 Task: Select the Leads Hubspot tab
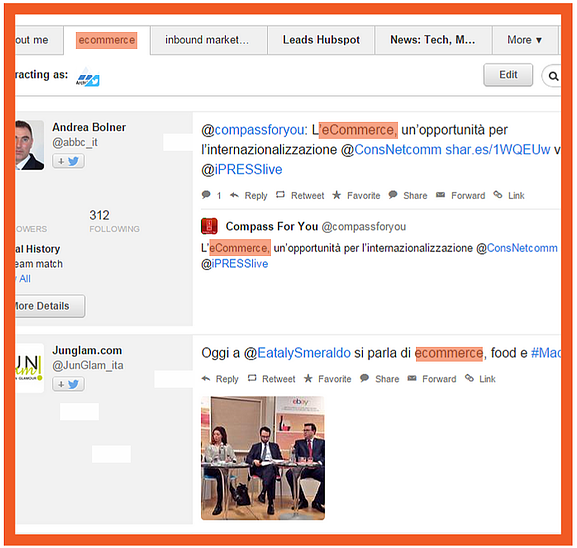[x=321, y=40]
